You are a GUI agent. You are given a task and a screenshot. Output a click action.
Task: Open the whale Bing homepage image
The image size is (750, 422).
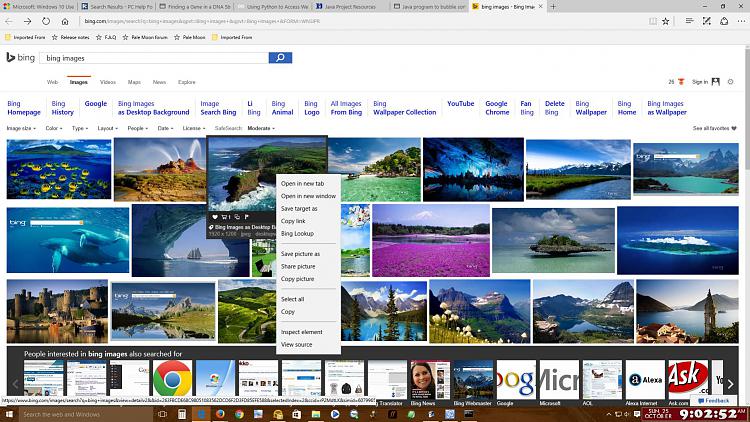pos(68,240)
